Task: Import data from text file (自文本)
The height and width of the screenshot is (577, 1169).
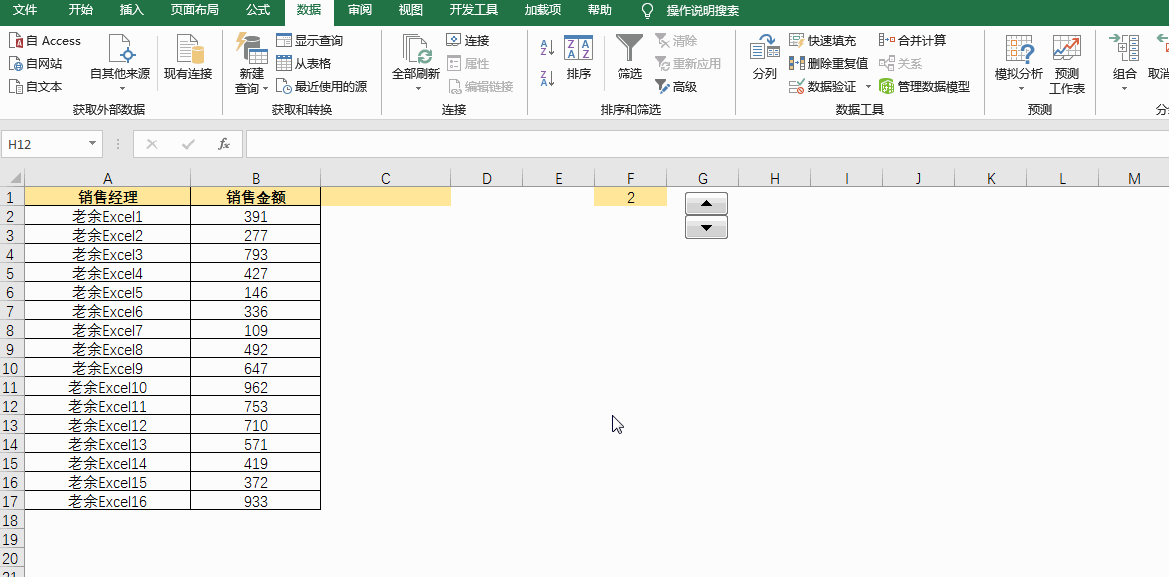Action: [x=36, y=86]
